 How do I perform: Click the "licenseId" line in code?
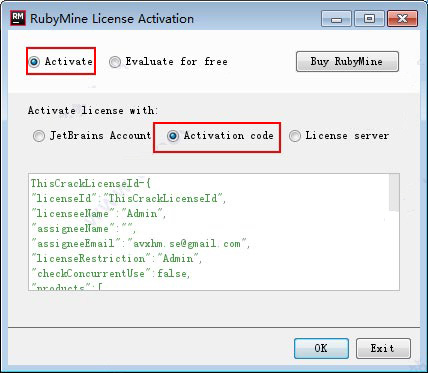click(129, 198)
